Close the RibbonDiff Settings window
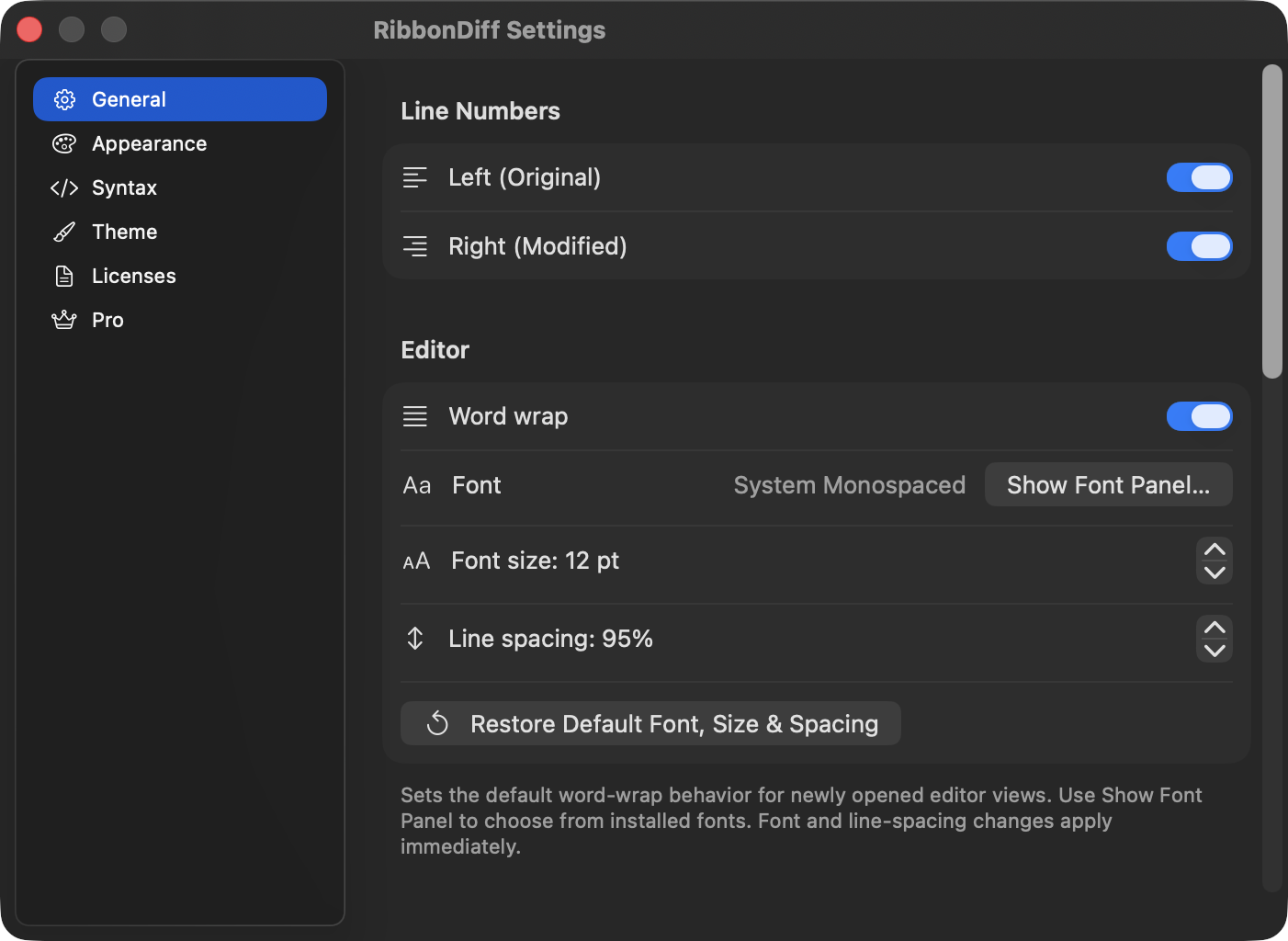1288x941 pixels. tap(29, 29)
